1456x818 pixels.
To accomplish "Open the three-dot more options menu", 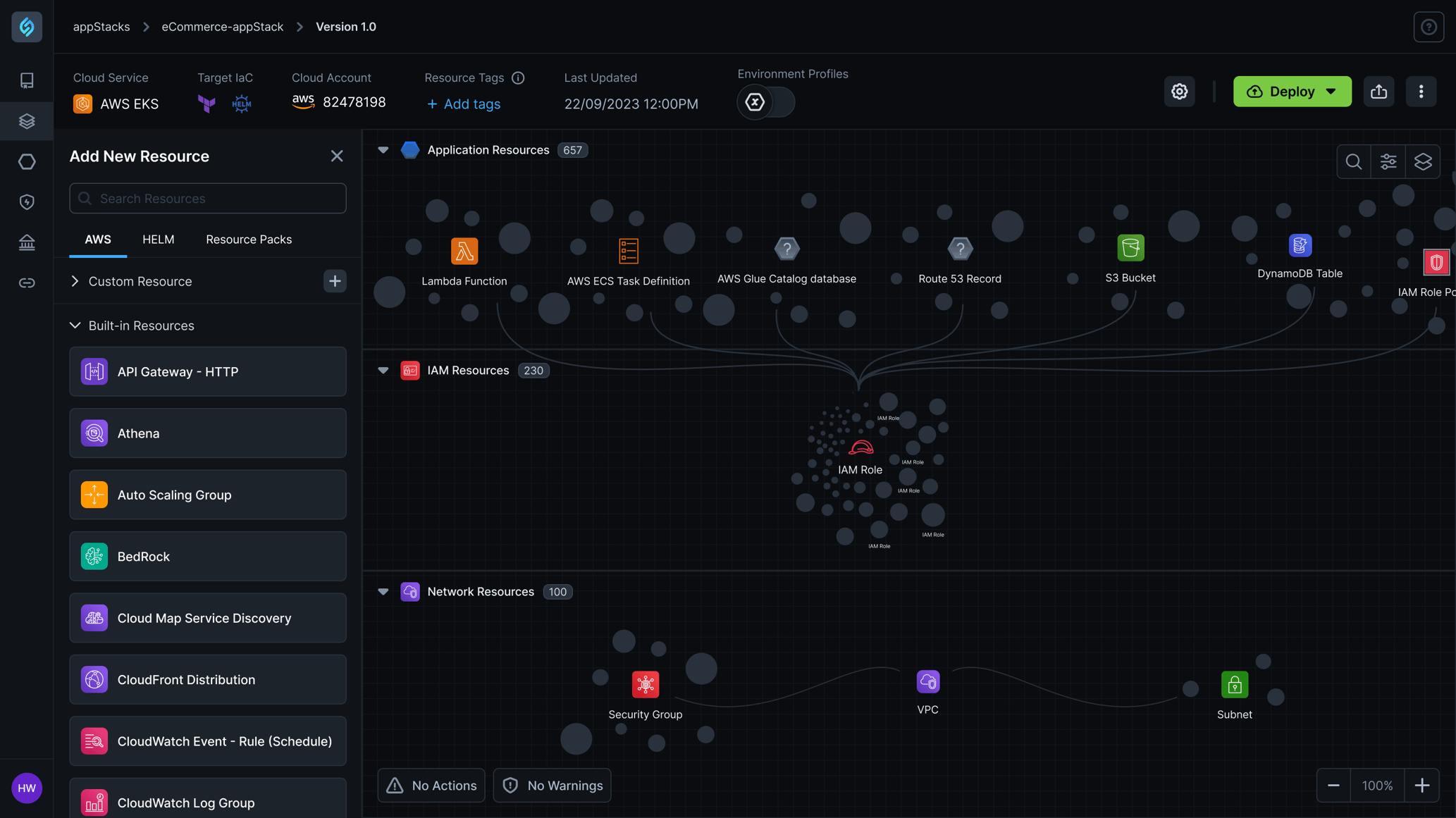I will [1421, 92].
